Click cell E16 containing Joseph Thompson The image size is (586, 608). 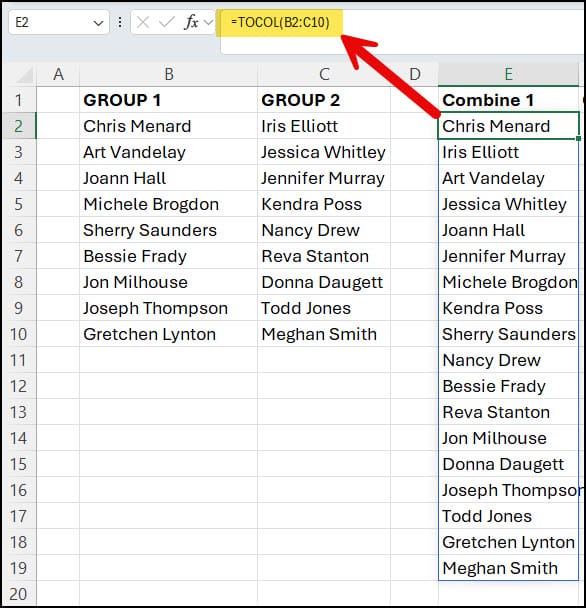pos(508,490)
